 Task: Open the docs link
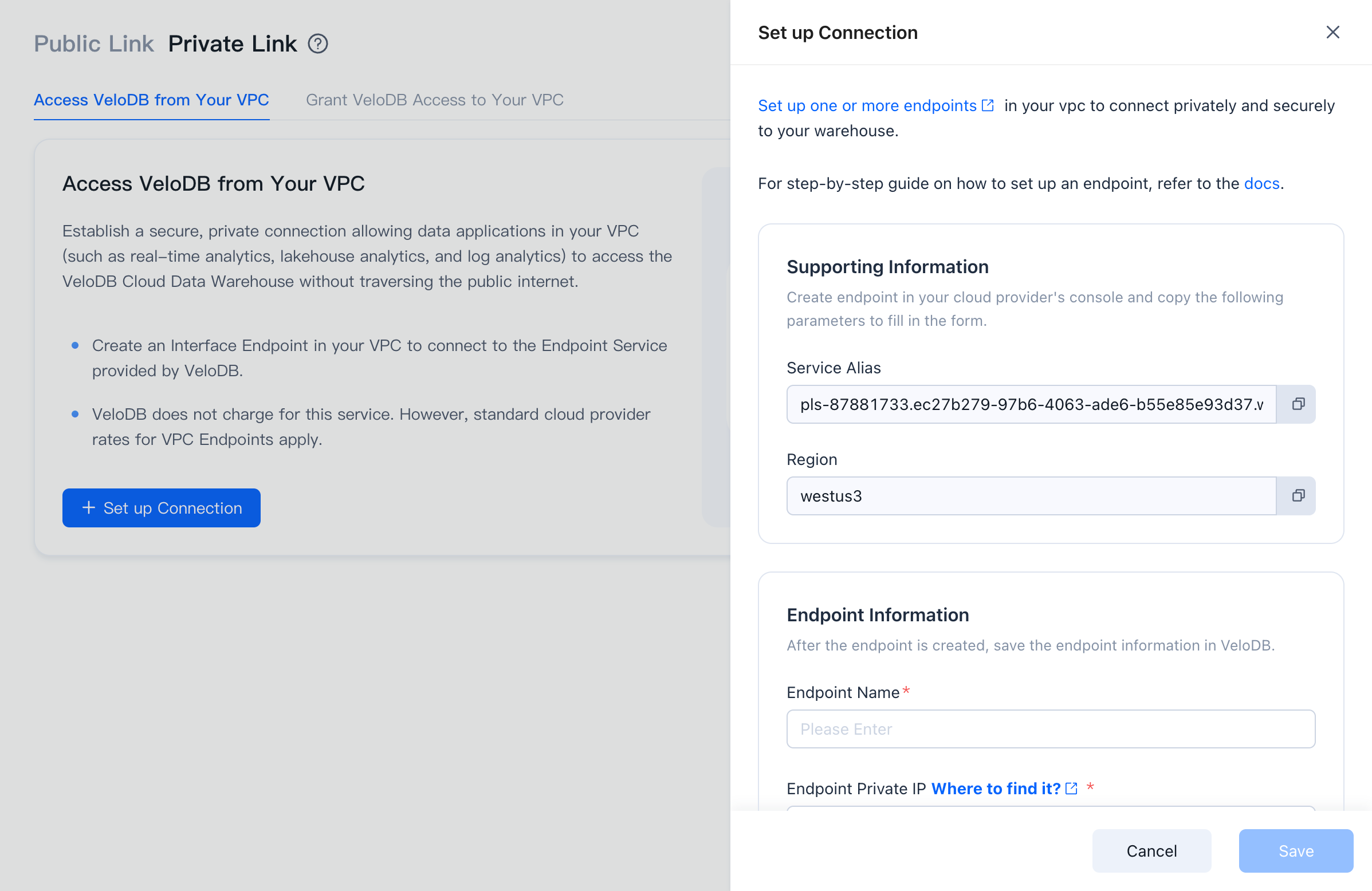click(x=1262, y=183)
